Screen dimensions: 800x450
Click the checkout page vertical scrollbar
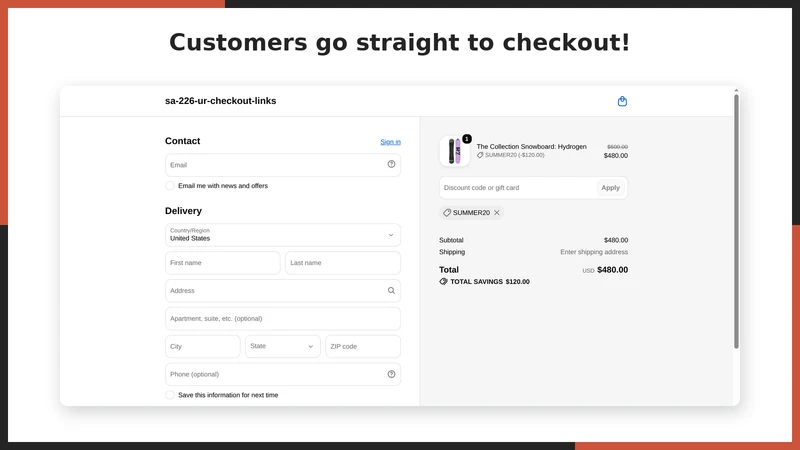pos(736,221)
